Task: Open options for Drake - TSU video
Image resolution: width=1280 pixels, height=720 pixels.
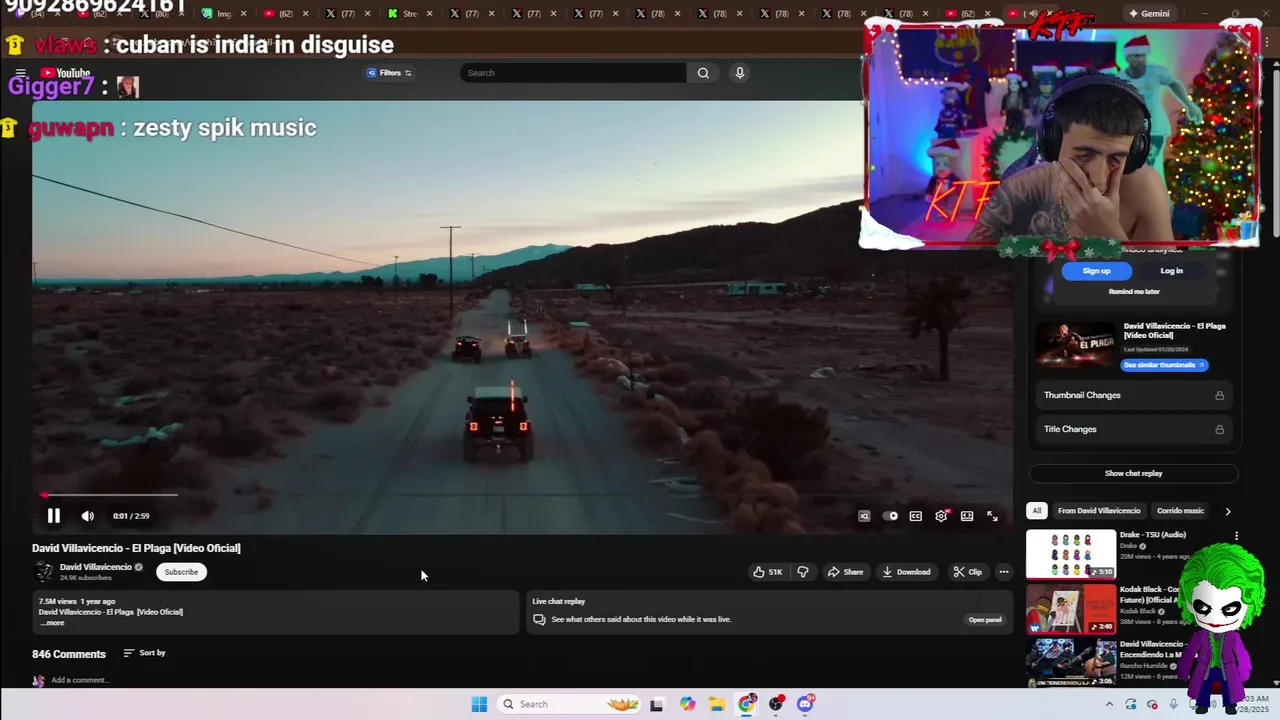Action: point(1236,536)
